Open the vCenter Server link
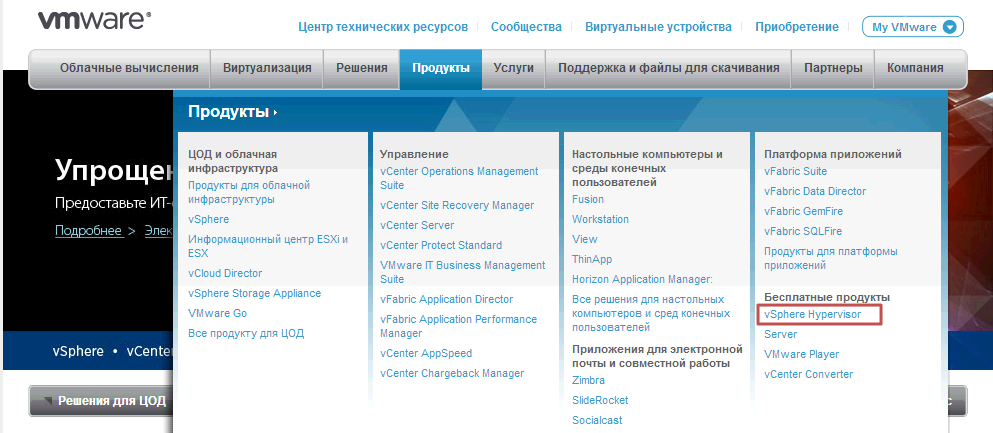The image size is (993, 433). tap(417, 225)
